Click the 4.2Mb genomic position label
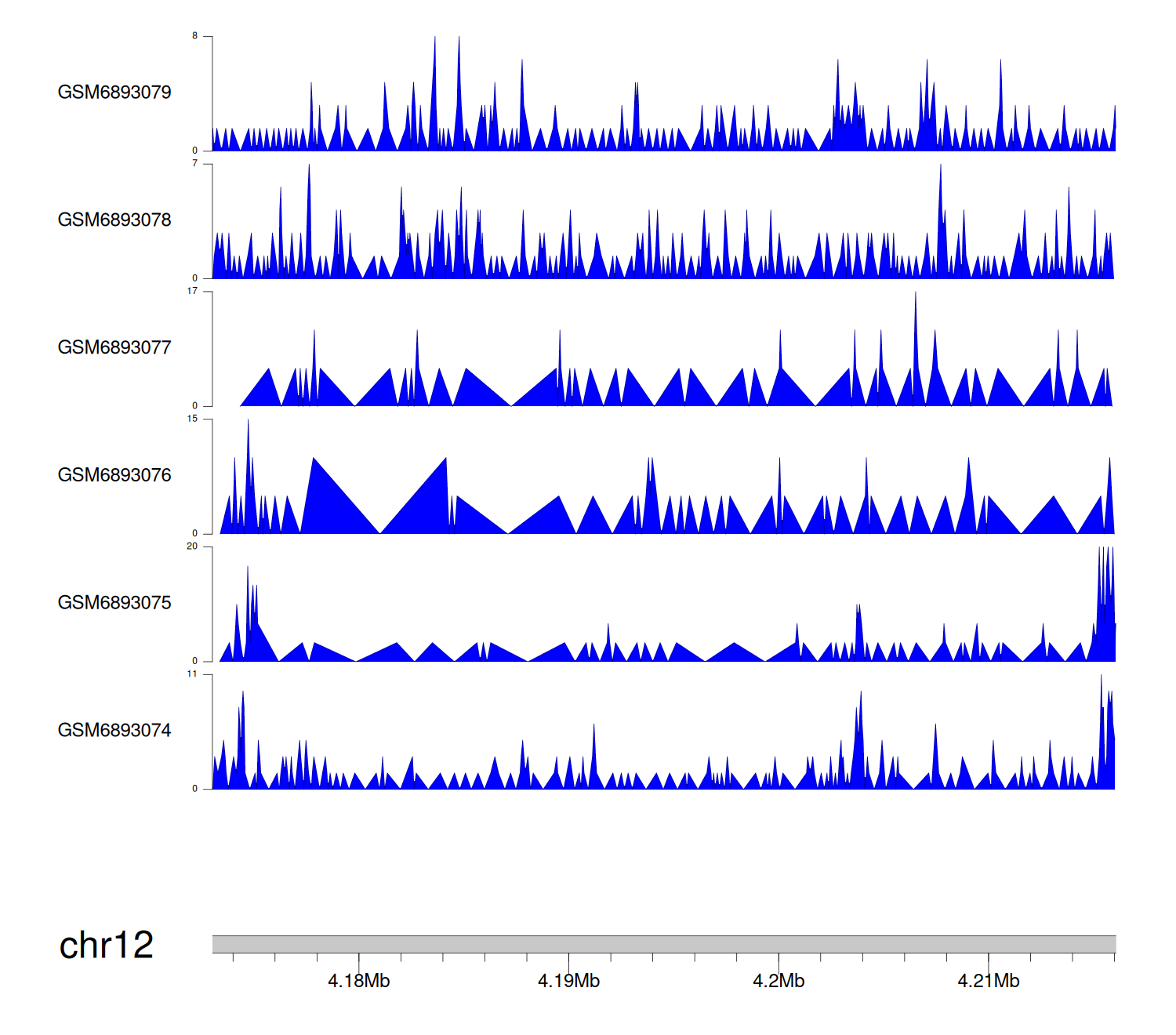 779,981
